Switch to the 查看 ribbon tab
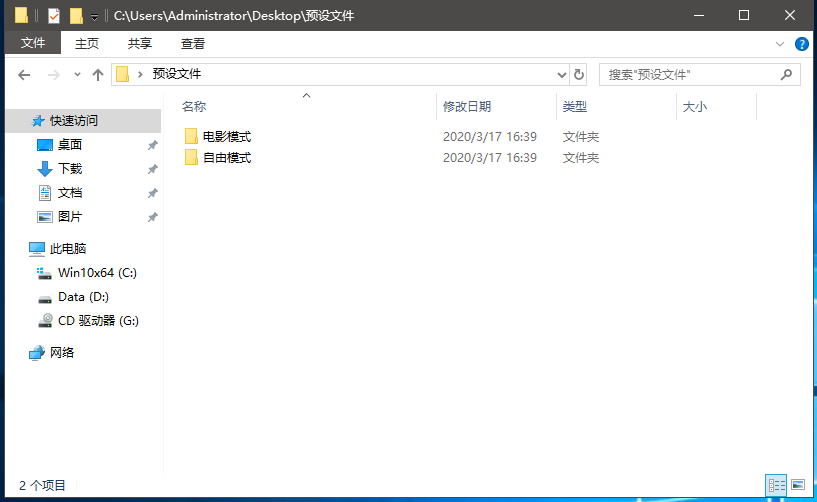Screen dimensions: 817x502 pos(193,44)
